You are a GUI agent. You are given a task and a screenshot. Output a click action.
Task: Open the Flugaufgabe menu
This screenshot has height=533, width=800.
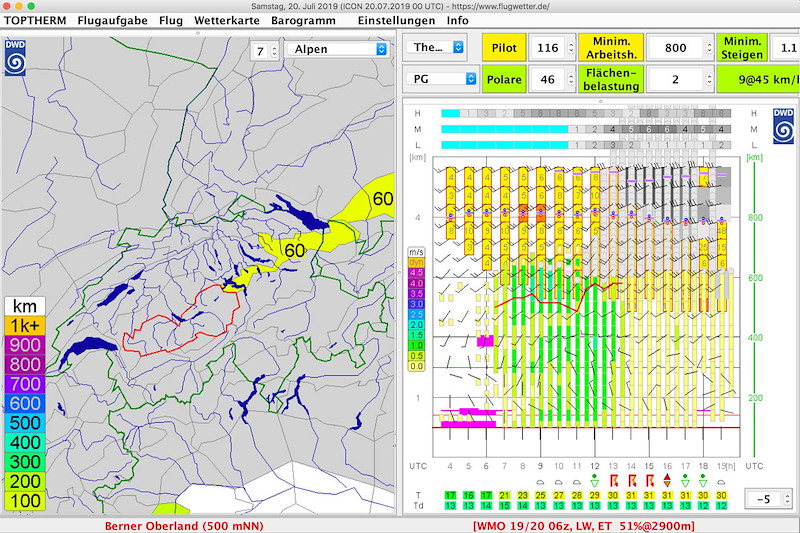112,20
